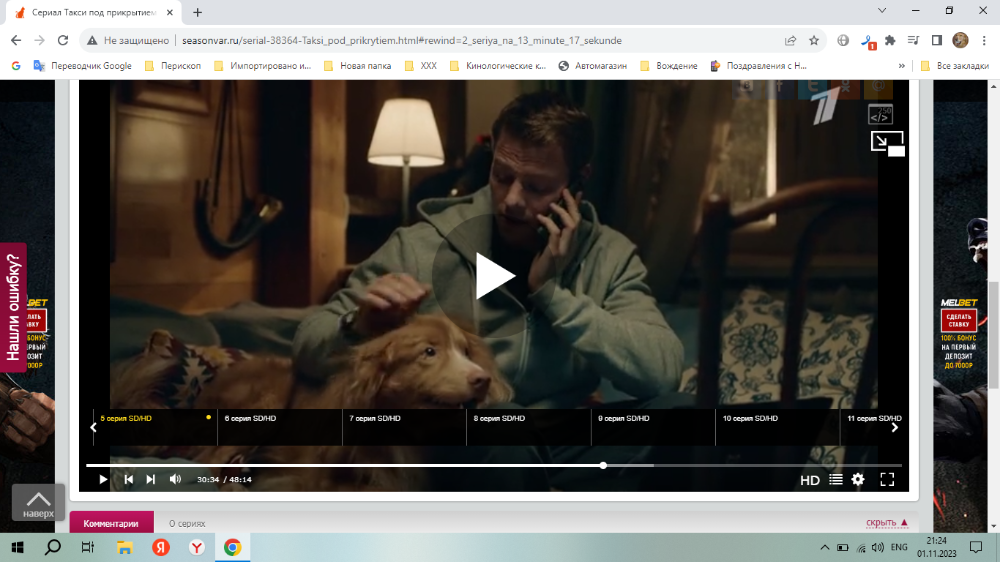Click the page vertical scrollbar
Viewport: 1000px width, 562px height.
[994, 334]
